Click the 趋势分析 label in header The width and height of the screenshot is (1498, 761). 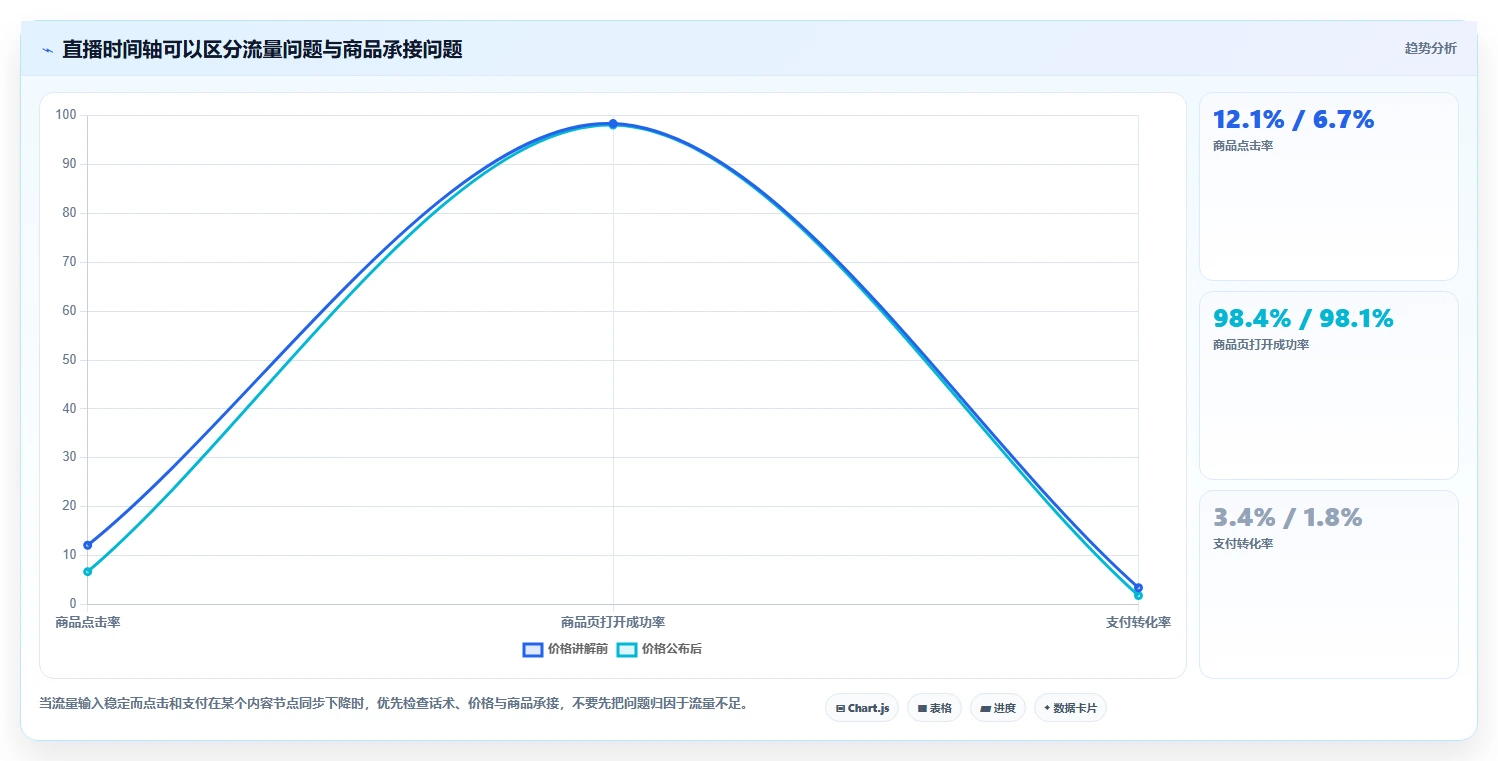point(1430,48)
